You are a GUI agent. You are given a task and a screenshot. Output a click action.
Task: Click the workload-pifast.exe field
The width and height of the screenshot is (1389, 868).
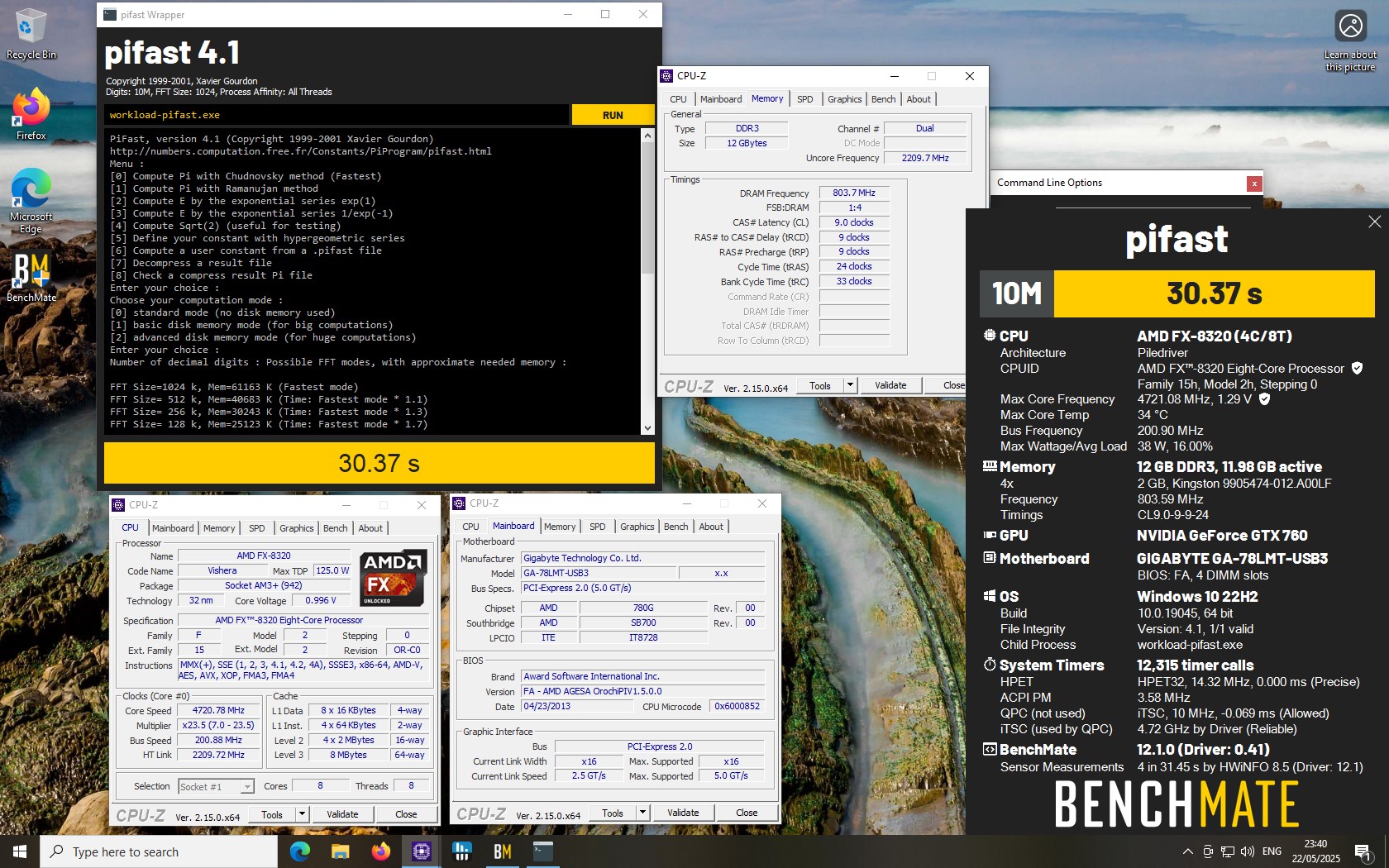tap(337, 115)
